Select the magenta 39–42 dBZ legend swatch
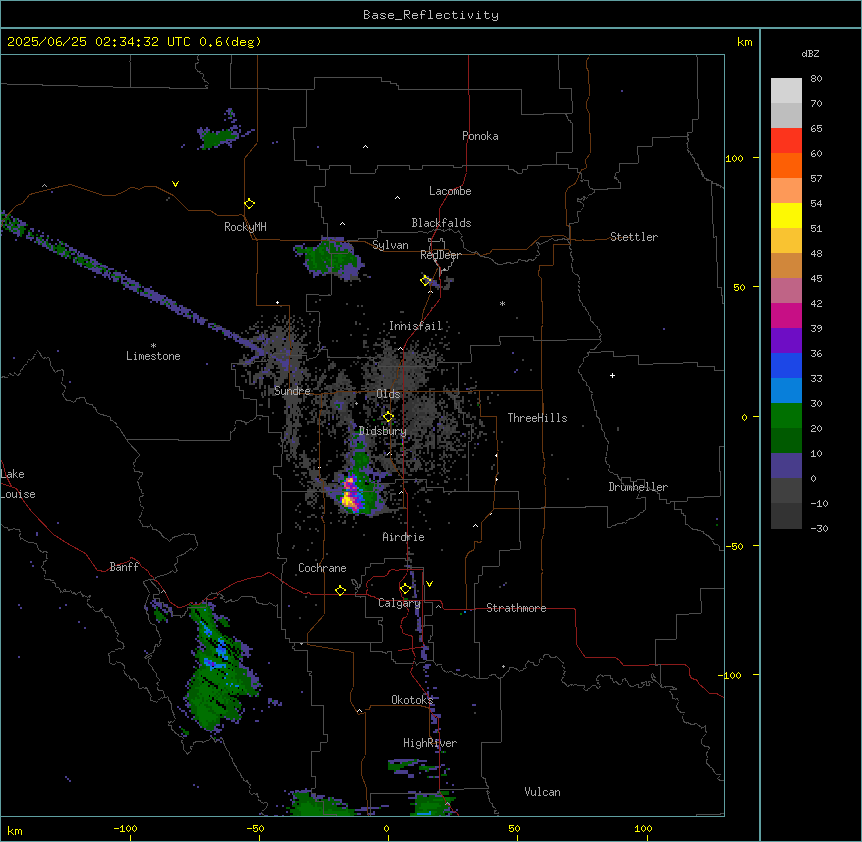 point(786,315)
